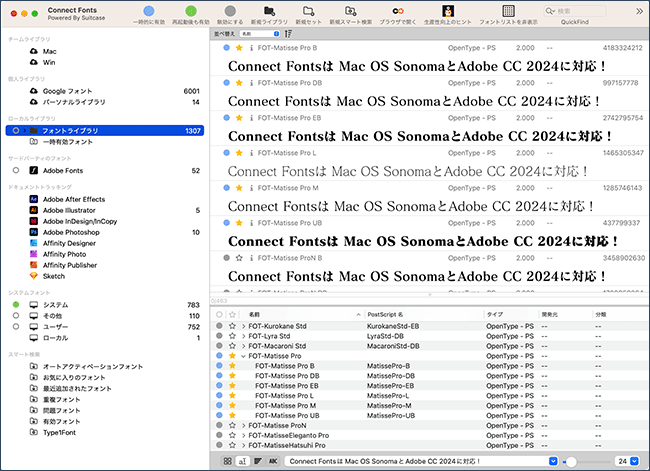This screenshot has height=471, width=650.
Task: Open お気に入りのフォント smart search
Action: pos(74,378)
